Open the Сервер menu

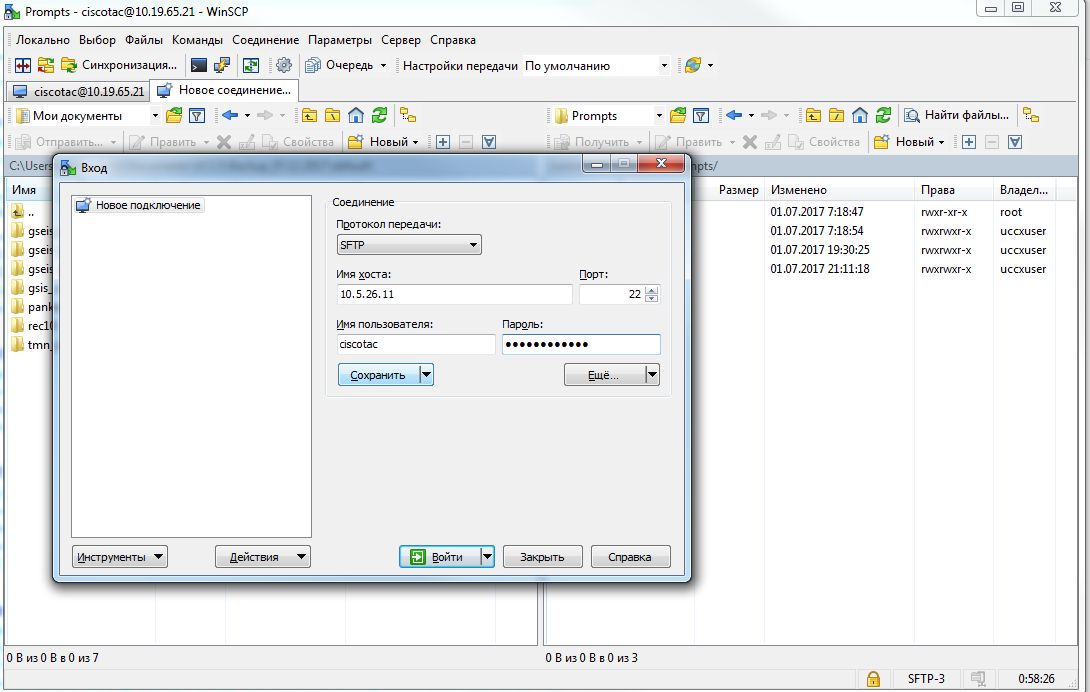[x=401, y=40]
